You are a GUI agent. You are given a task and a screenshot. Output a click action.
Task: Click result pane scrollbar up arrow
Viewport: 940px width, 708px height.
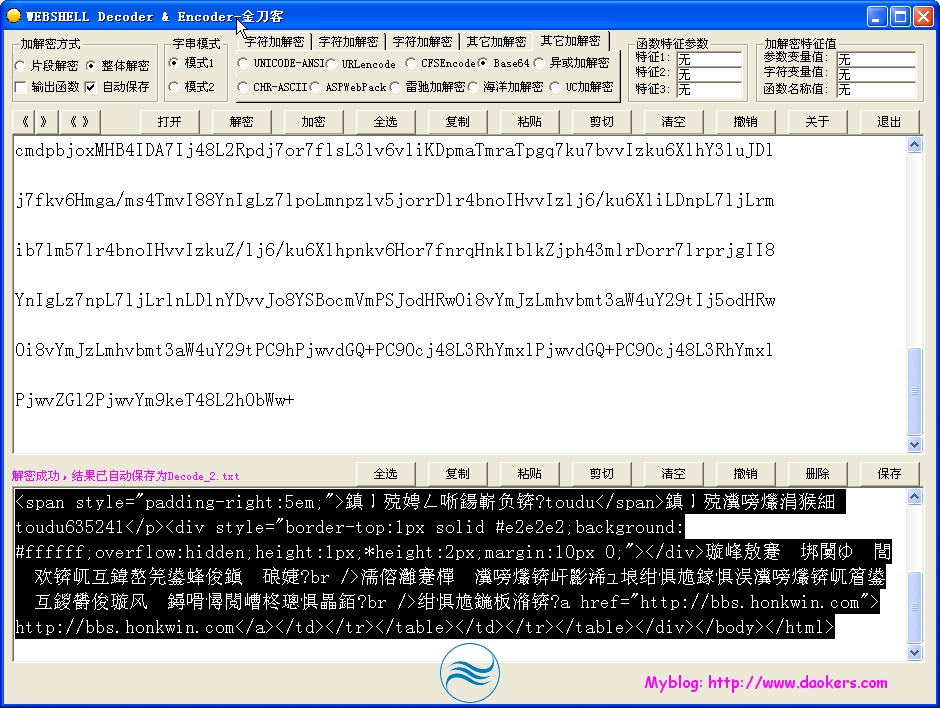click(x=914, y=496)
